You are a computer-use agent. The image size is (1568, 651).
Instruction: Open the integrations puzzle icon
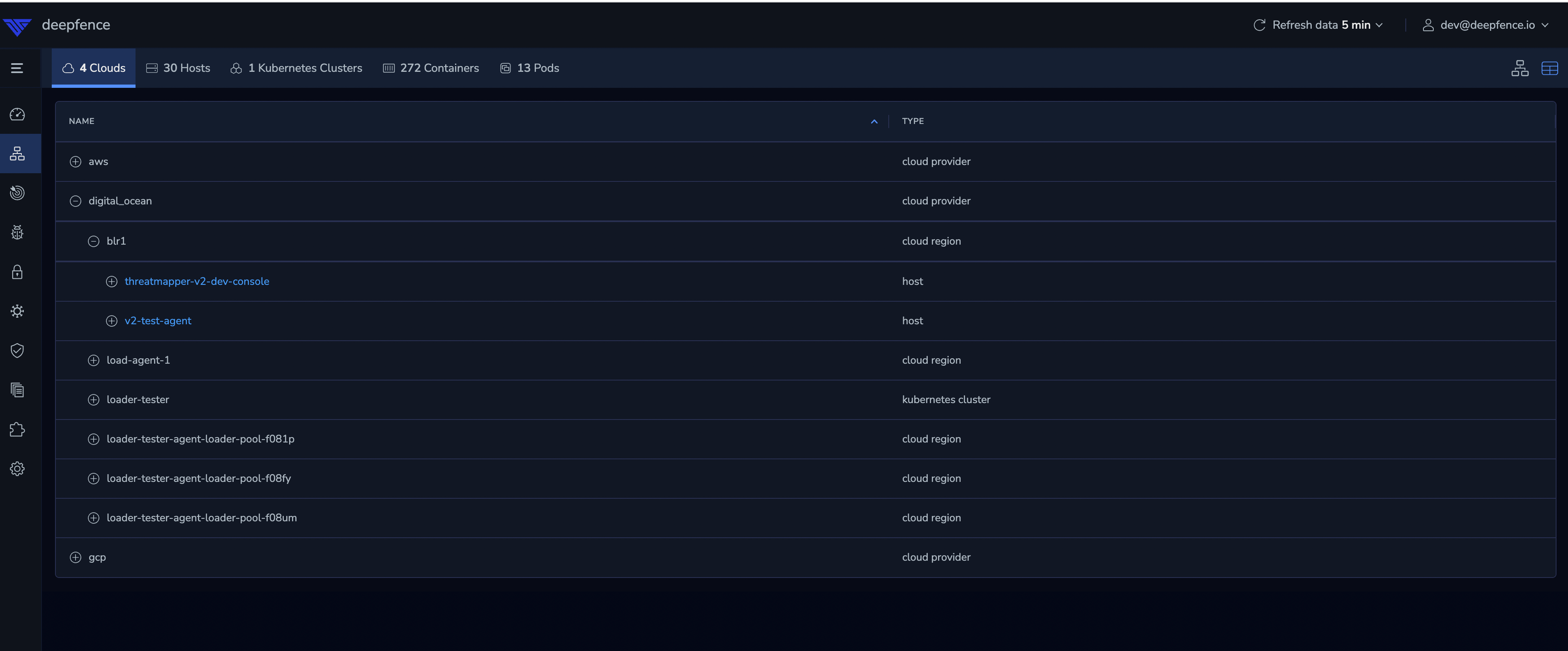click(x=17, y=429)
